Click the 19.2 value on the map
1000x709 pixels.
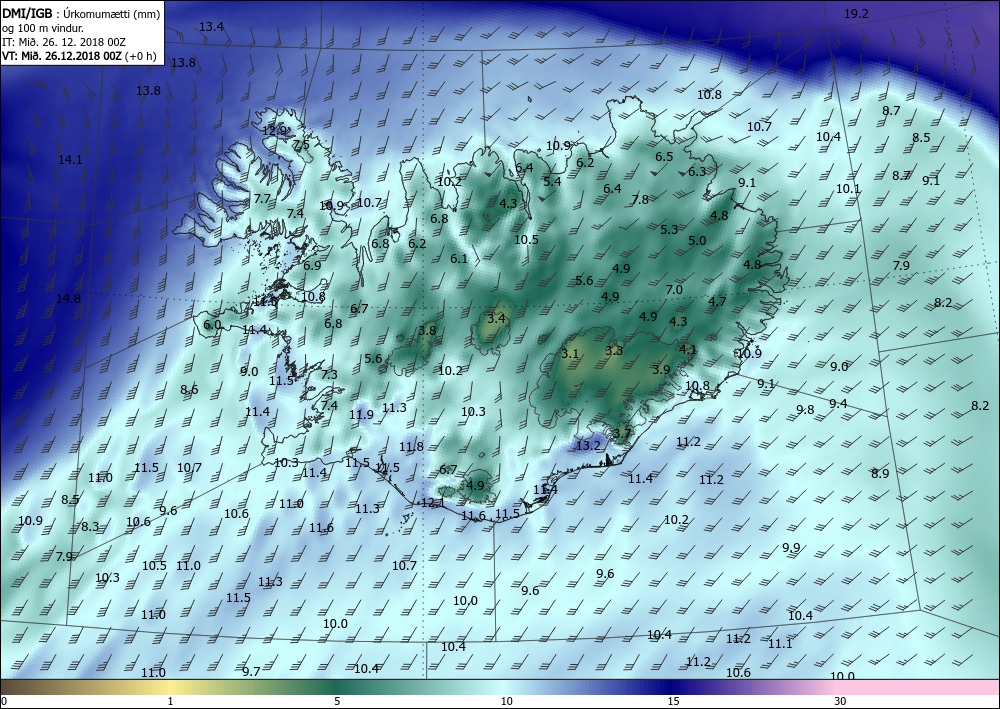click(856, 13)
